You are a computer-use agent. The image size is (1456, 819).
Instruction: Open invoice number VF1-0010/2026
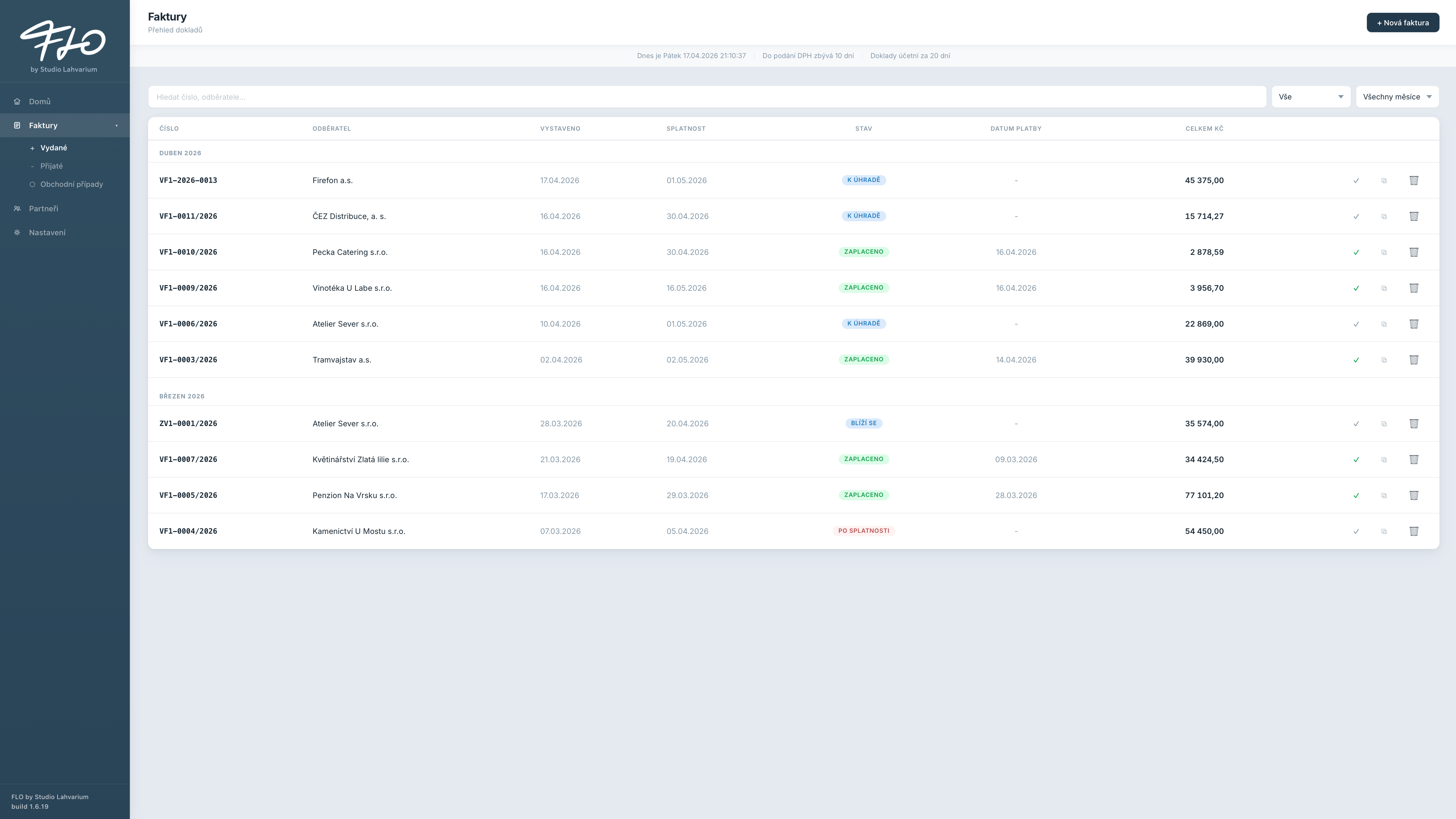tap(188, 252)
